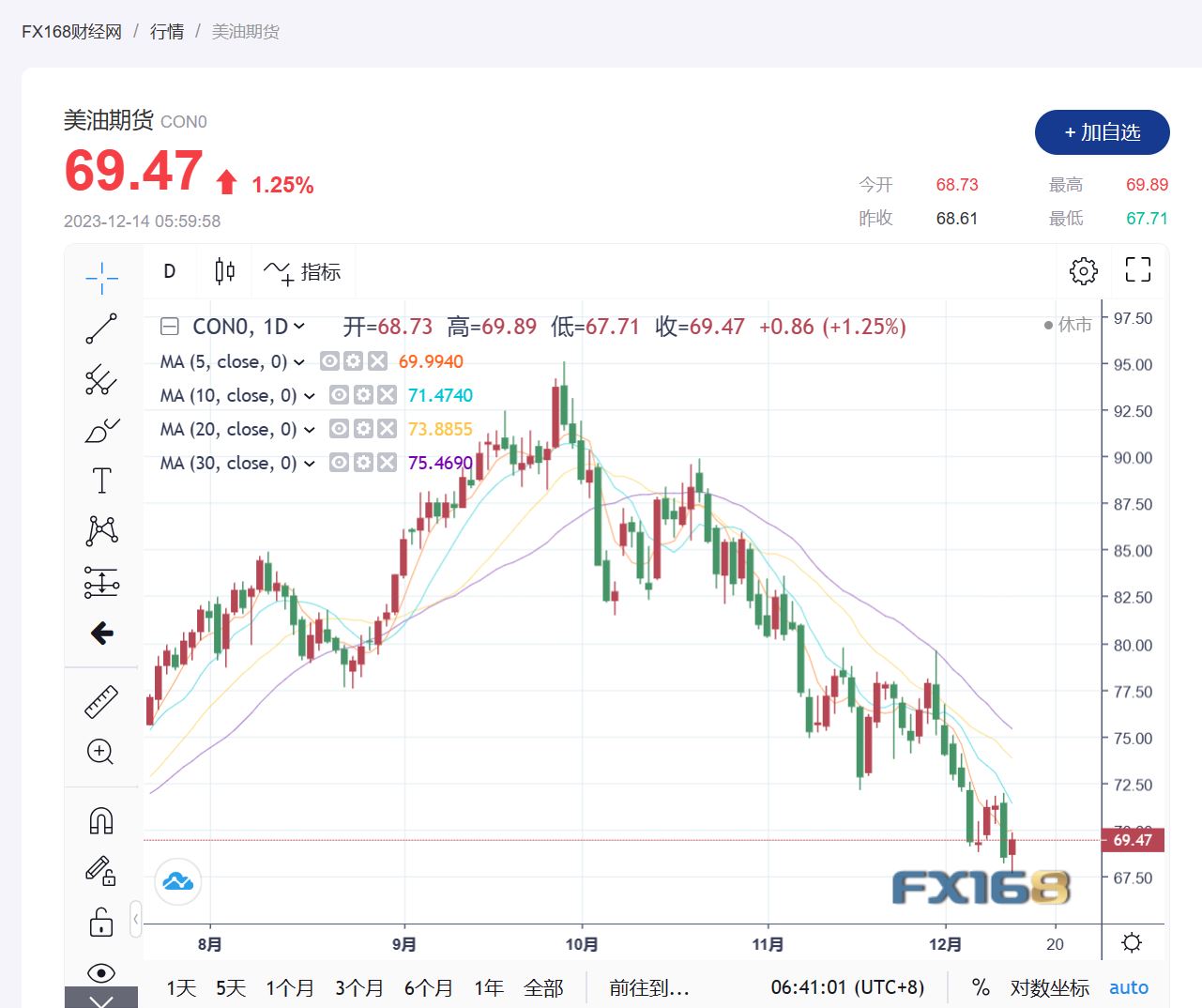Image resolution: width=1202 pixels, height=1008 pixels.
Task: Open chart settings gear
Action: (1083, 270)
